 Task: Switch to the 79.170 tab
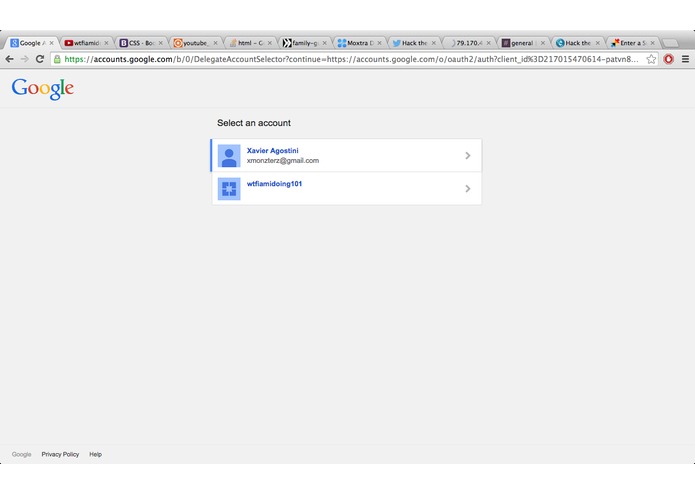(x=468, y=43)
